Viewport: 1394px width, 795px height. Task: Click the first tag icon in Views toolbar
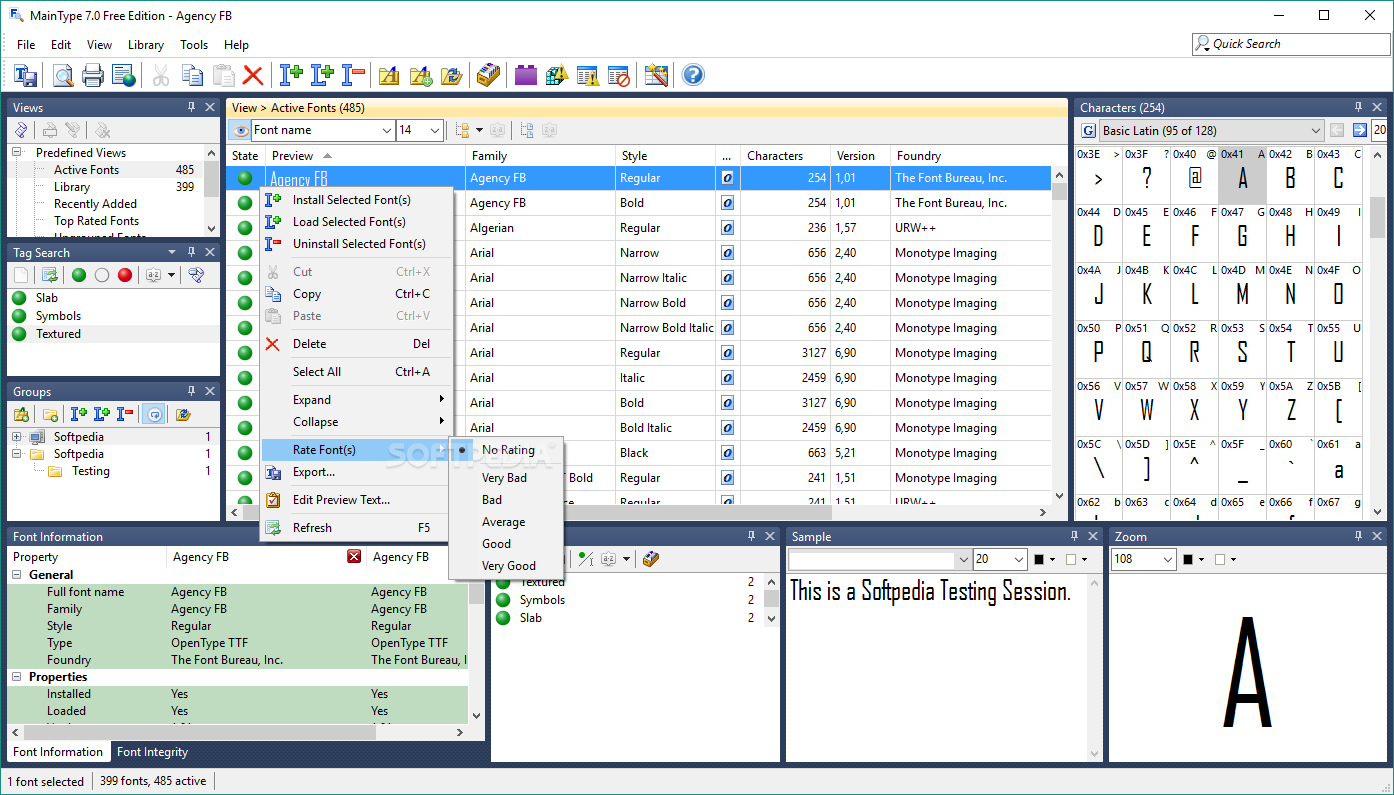[x=21, y=130]
